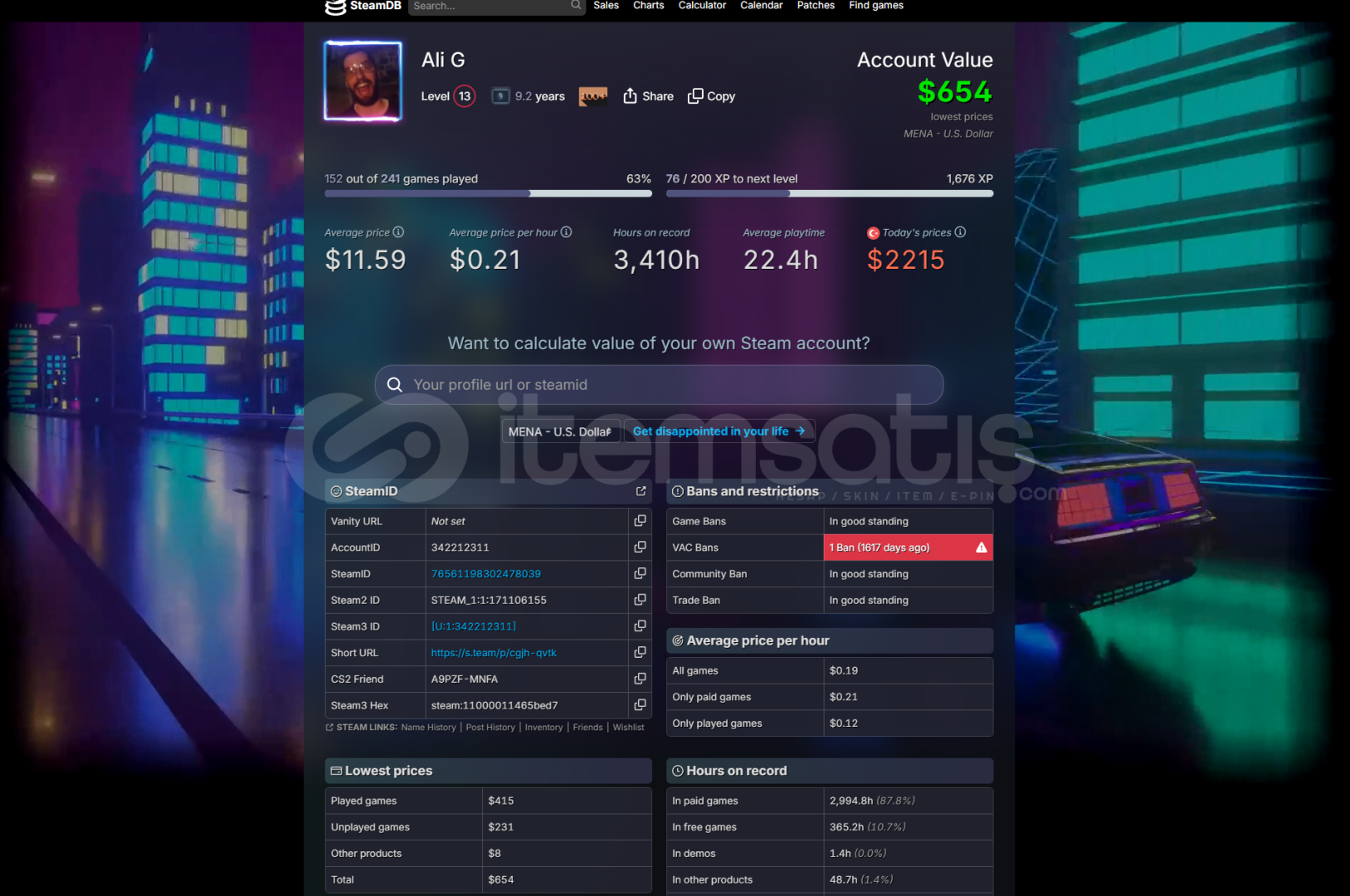
Task: Open the Calculator menu item
Action: pos(702,6)
